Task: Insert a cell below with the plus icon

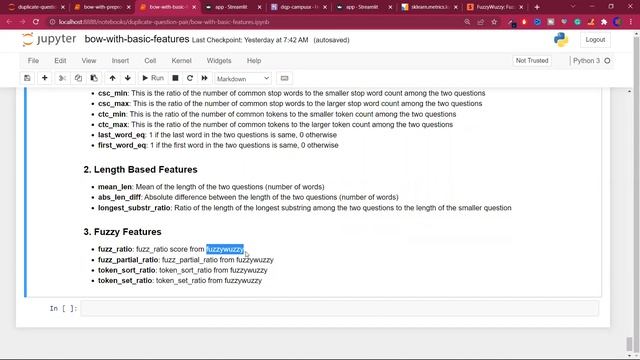Action: pyautogui.click(x=44, y=78)
